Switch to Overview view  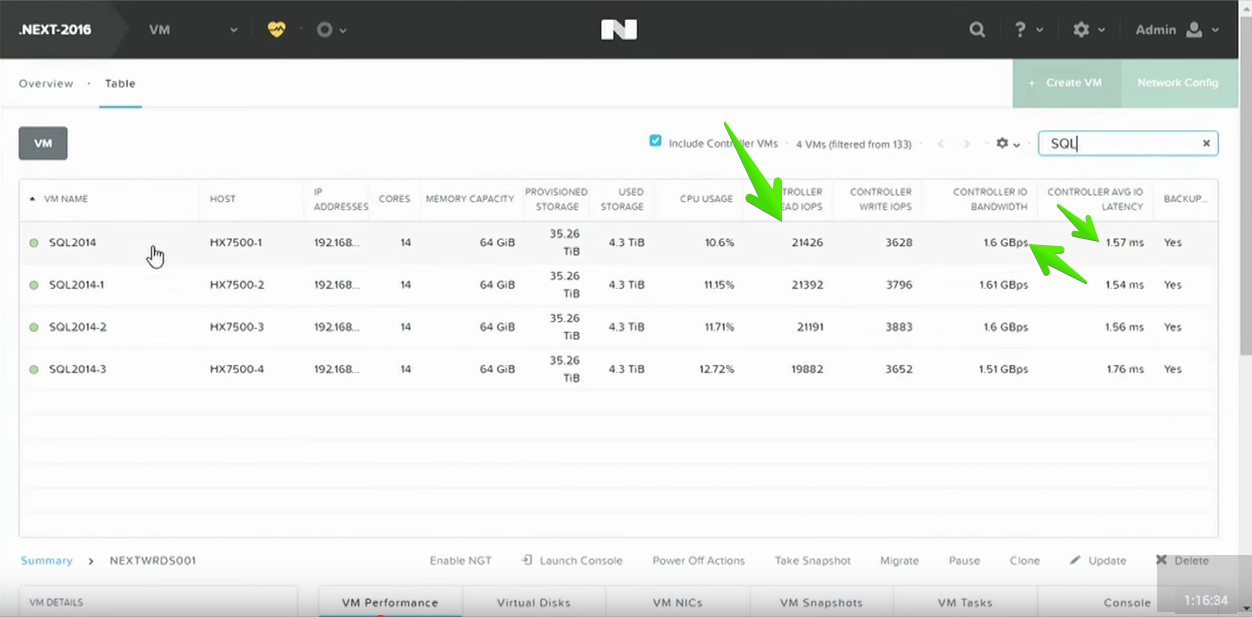click(46, 84)
